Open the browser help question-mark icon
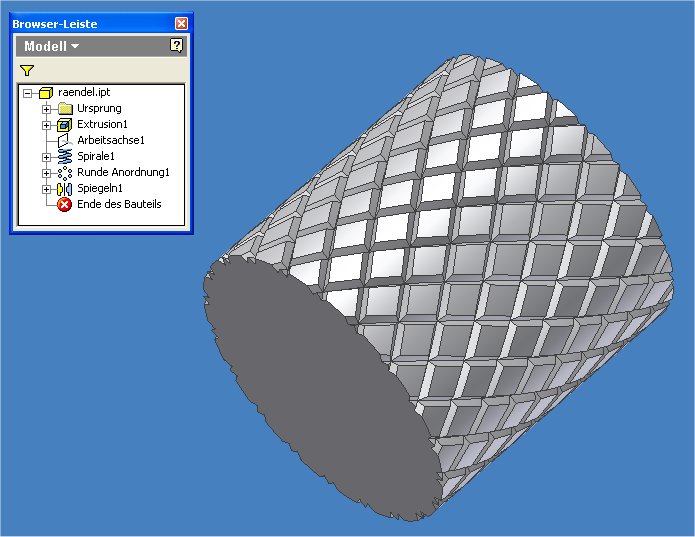Screen dimensions: 695x537 coord(176,45)
